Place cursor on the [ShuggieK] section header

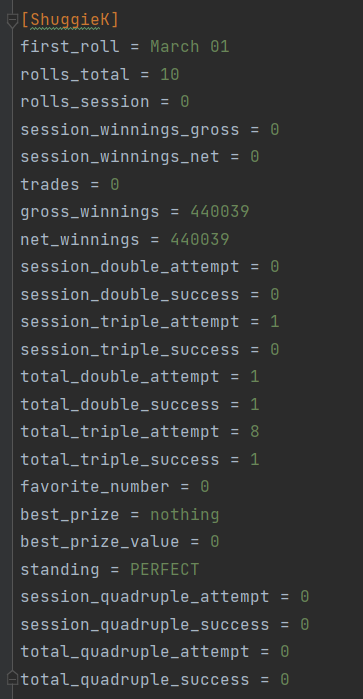click(70, 20)
